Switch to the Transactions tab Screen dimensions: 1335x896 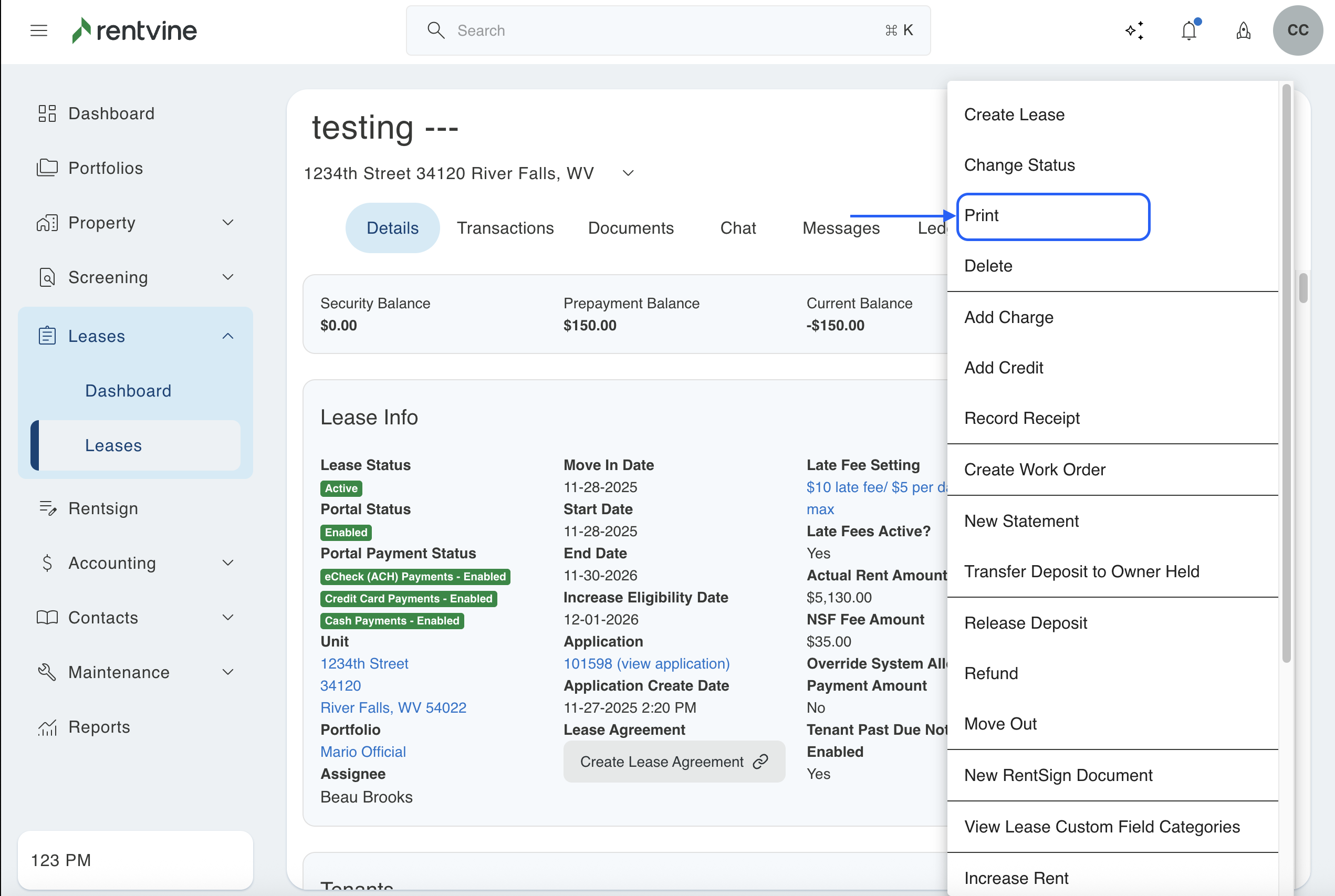(505, 228)
